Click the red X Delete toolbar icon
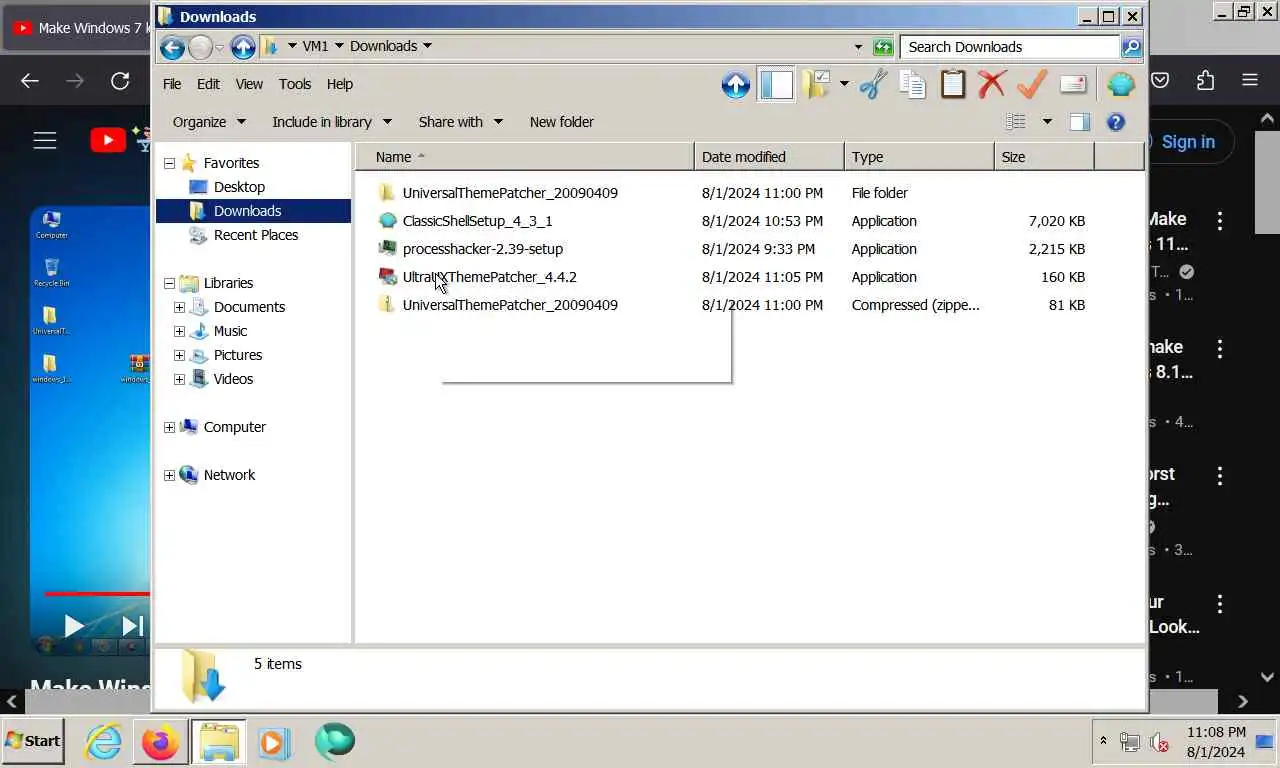The height and width of the screenshot is (768, 1280). pos(992,85)
